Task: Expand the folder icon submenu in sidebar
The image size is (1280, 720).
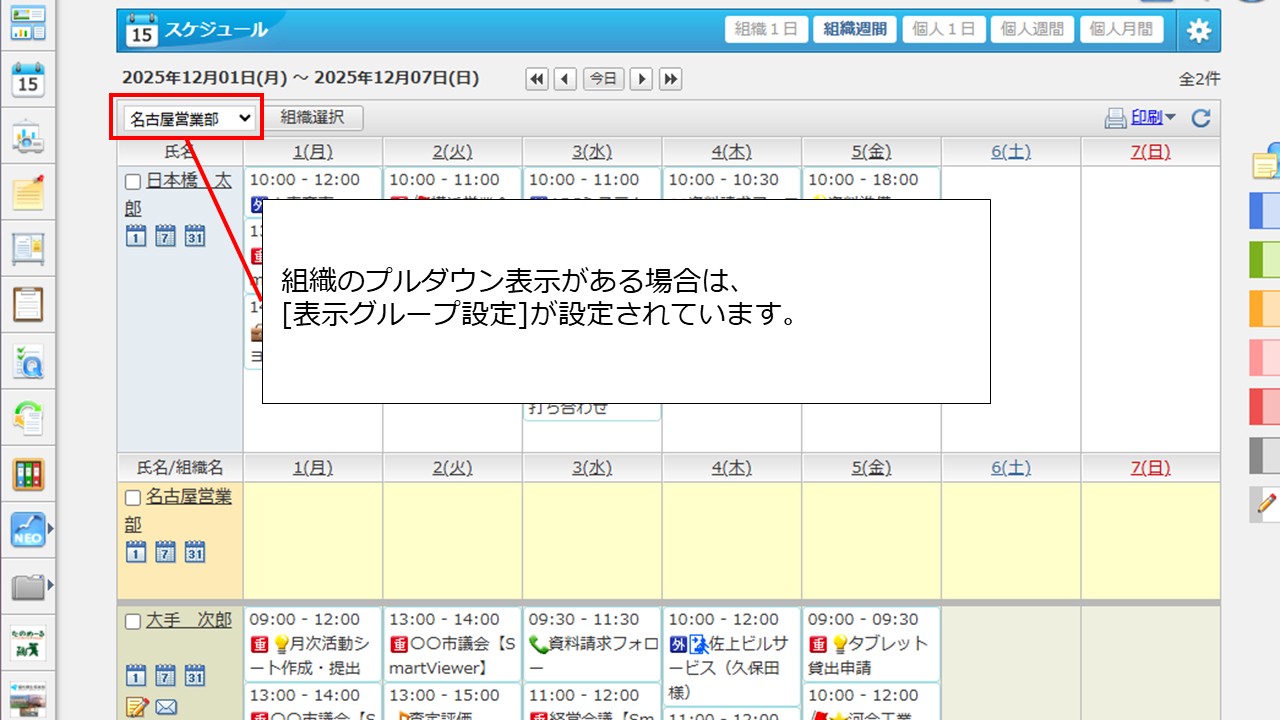Action: [50, 585]
